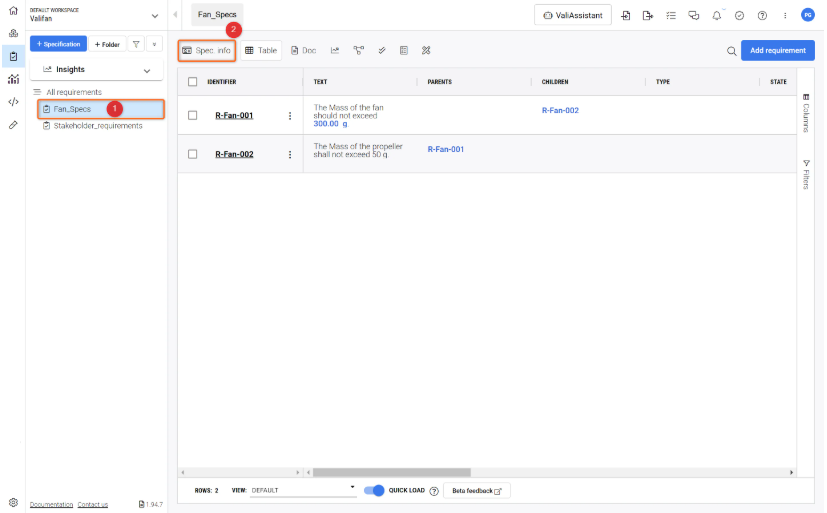Open the code scripting icon in the sidebar
This screenshot has width=827, height=513.
tap(13, 102)
